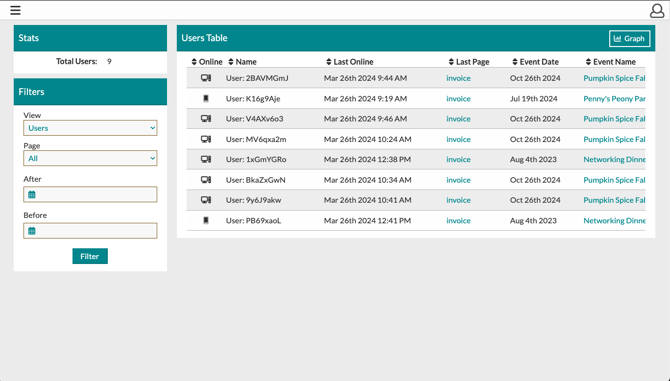
Task: Select the name User: 9y6J9akw
Action: 253,200
